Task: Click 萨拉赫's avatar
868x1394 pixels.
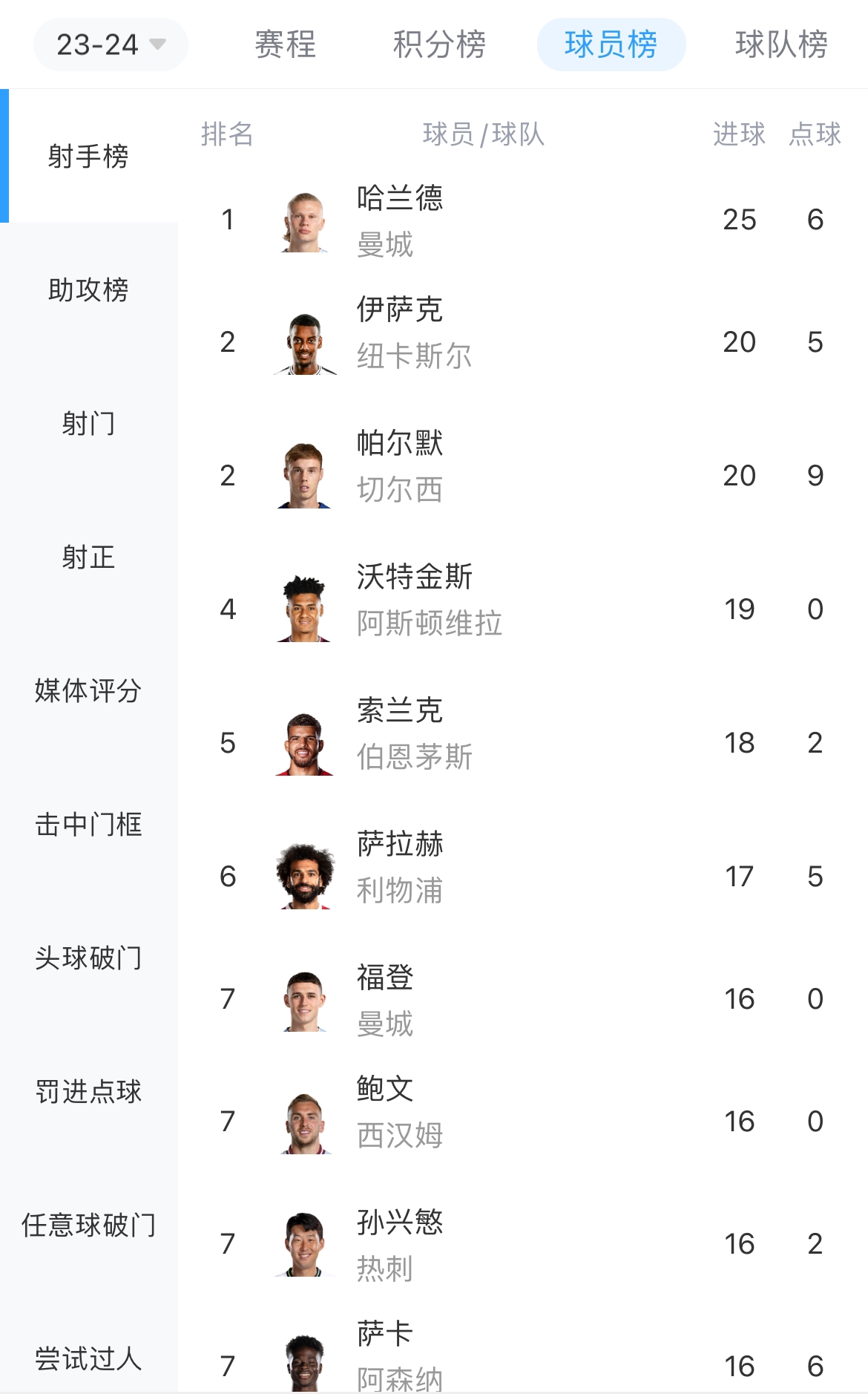Action: tap(305, 877)
